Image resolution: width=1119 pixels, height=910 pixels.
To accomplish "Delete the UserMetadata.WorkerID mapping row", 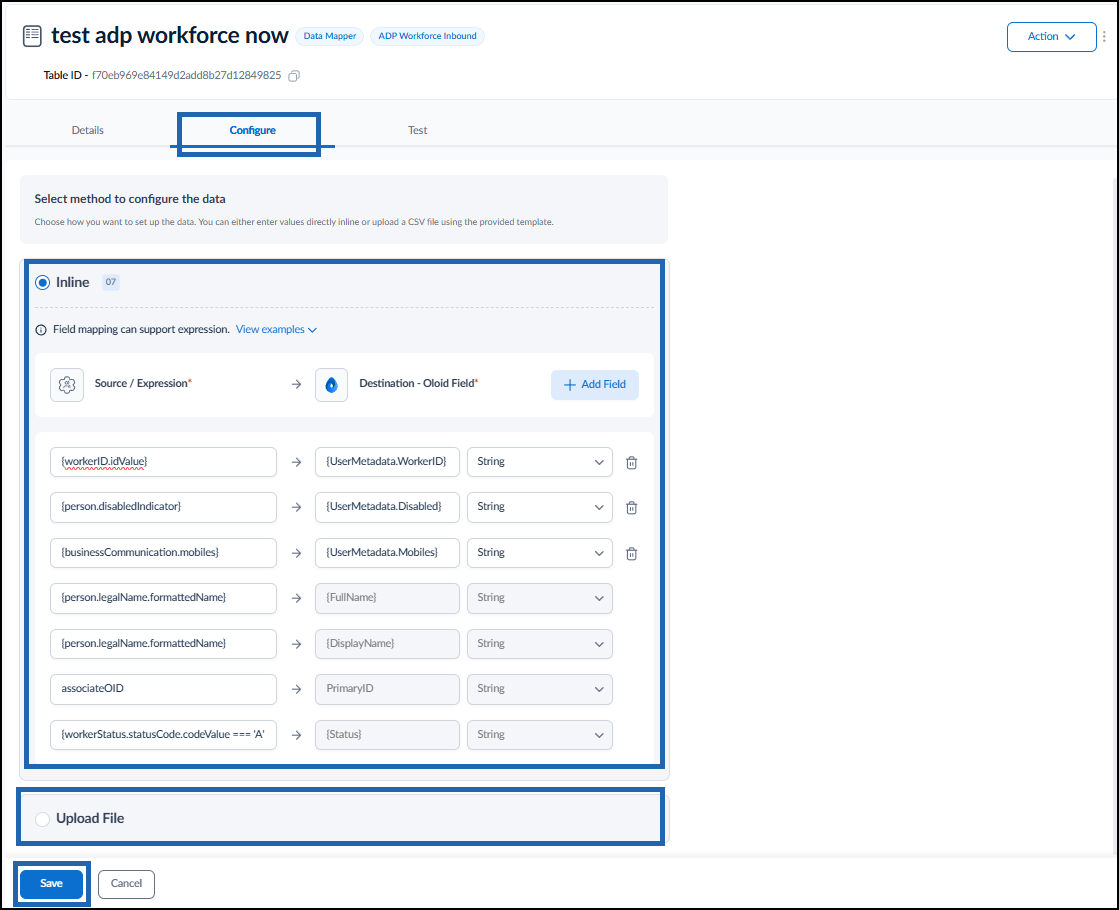I will [632, 462].
